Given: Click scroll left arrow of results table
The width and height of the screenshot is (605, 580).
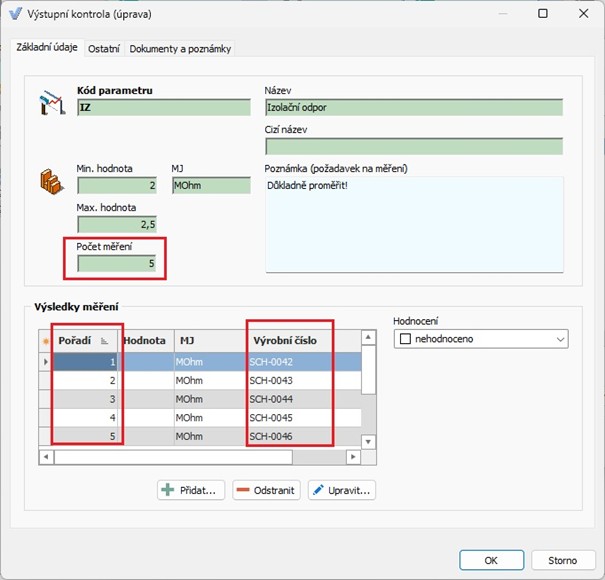Looking at the screenshot, I should 46,457.
